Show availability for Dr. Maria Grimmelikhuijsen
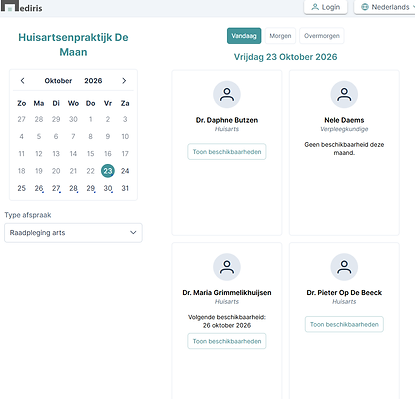The width and height of the screenshot is (415, 399). 227,341
